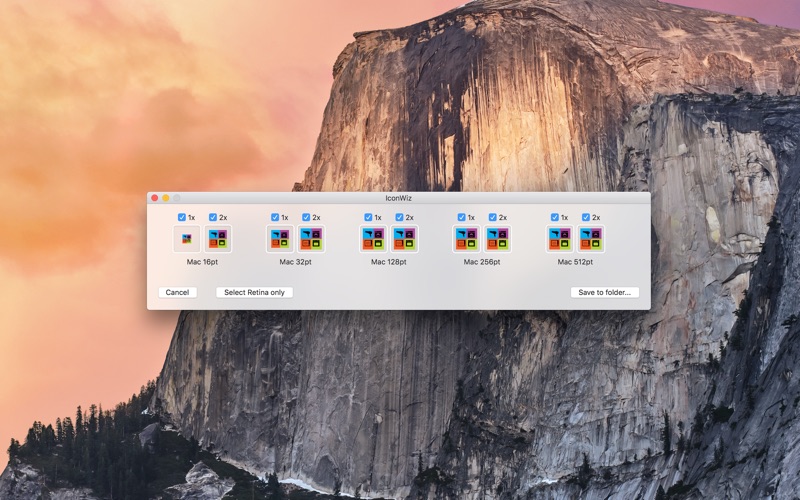Select the Mac 256pt 2x icon preview
The height and width of the screenshot is (500, 800).
pyautogui.click(x=497, y=239)
